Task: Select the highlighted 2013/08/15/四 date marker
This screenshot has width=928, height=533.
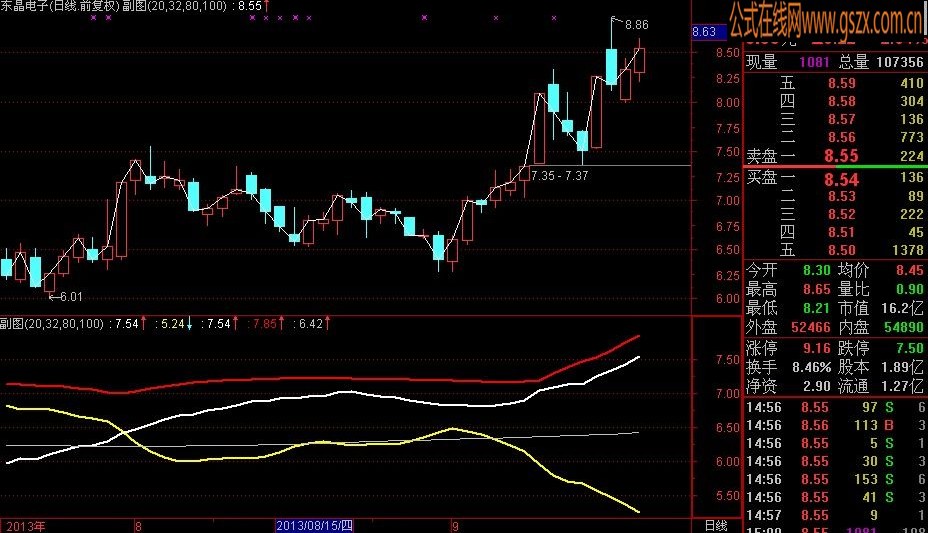Action: [x=314, y=526]
